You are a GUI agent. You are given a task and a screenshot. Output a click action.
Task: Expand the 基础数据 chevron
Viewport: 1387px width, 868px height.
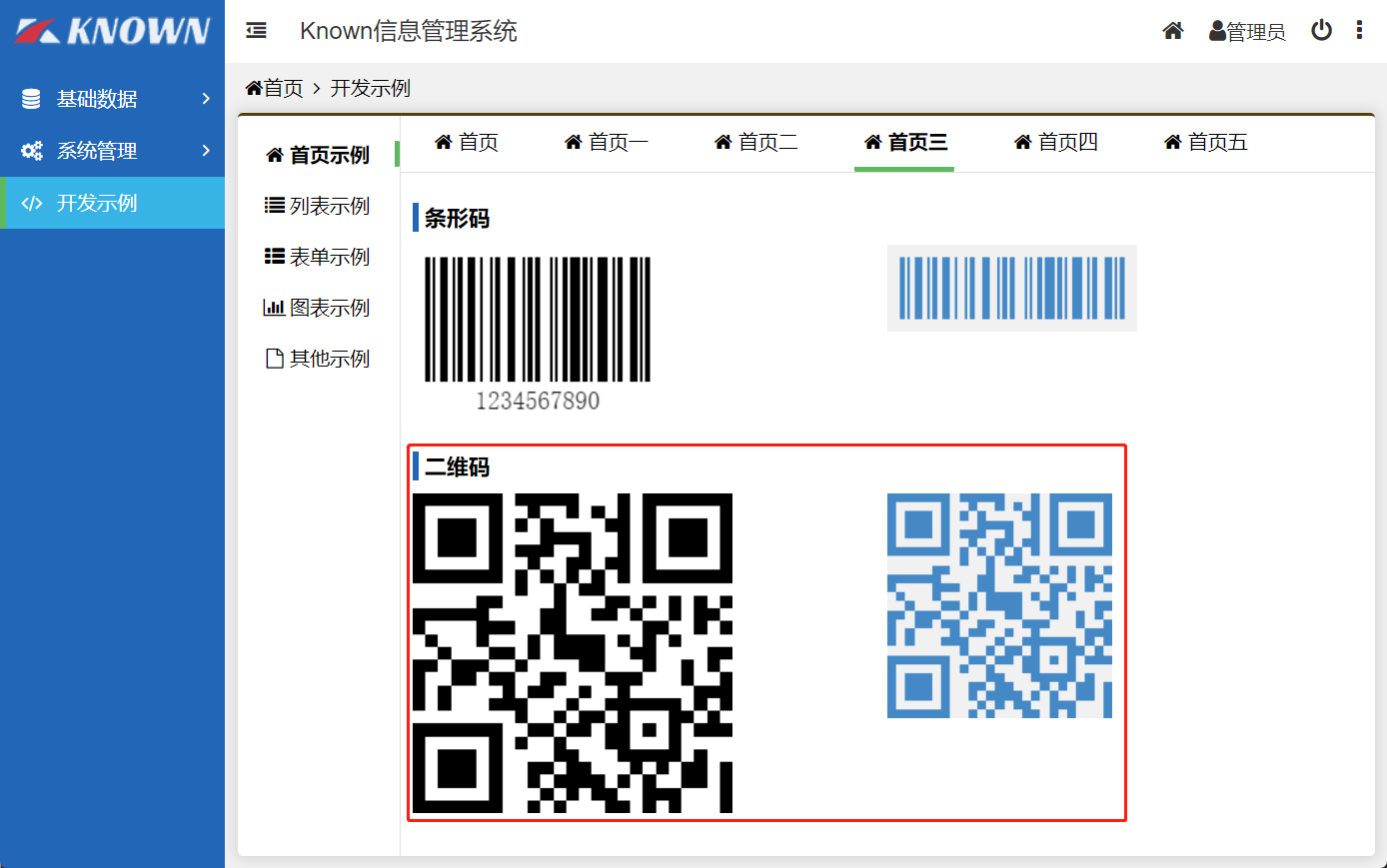tap(206, 98)
